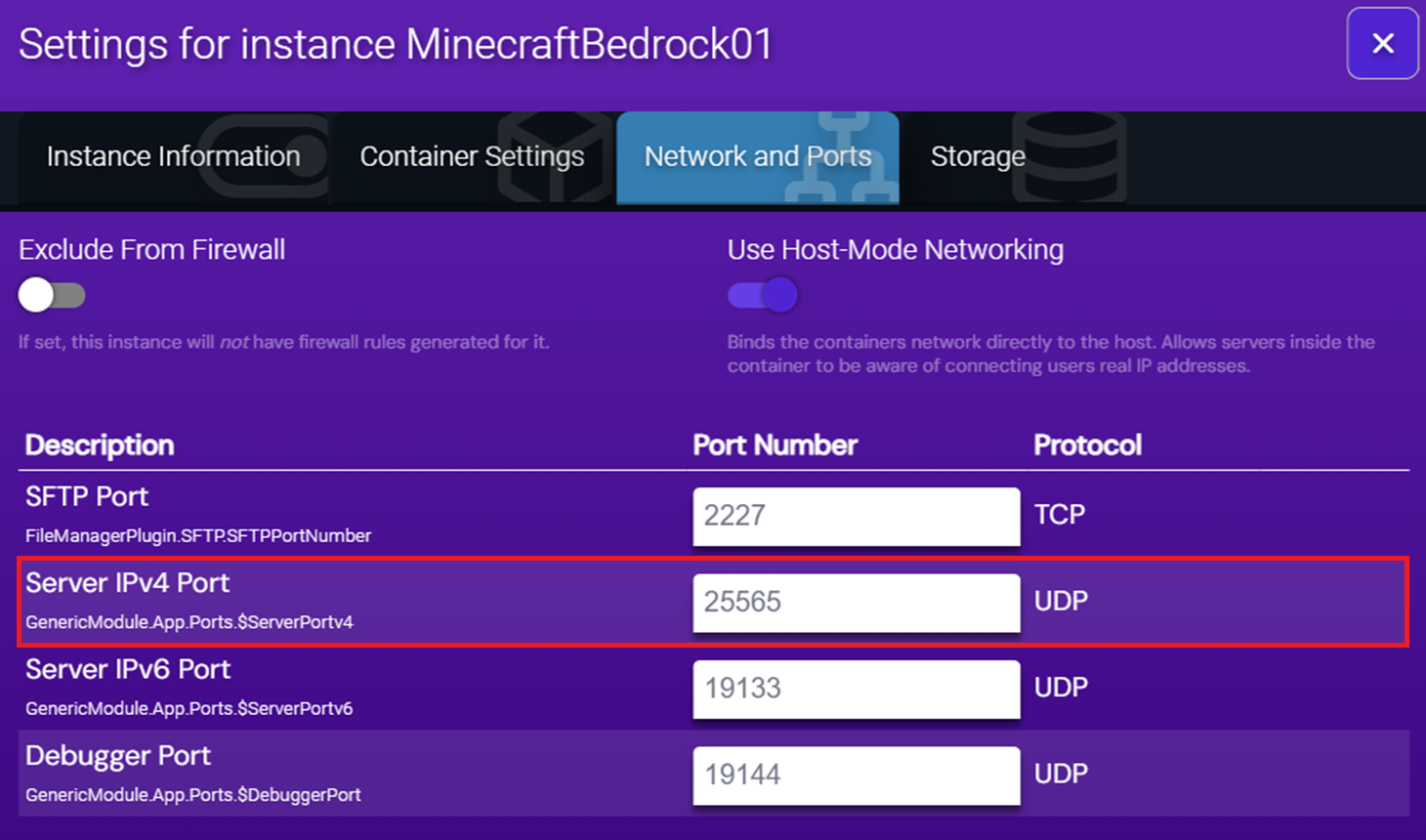Click the SFTP Port number field
Screen dimensions: 1426x840
pos(856,517)
